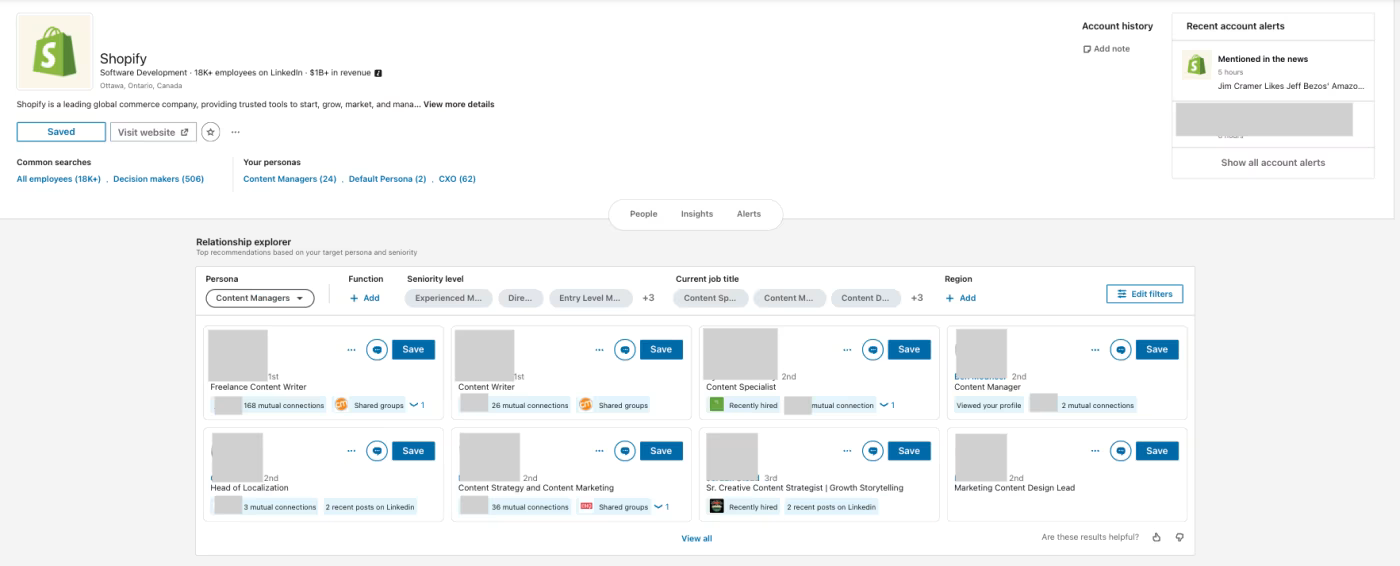
Task: Open Jim Cramer news alert headline
Action: click(1290, 86)
